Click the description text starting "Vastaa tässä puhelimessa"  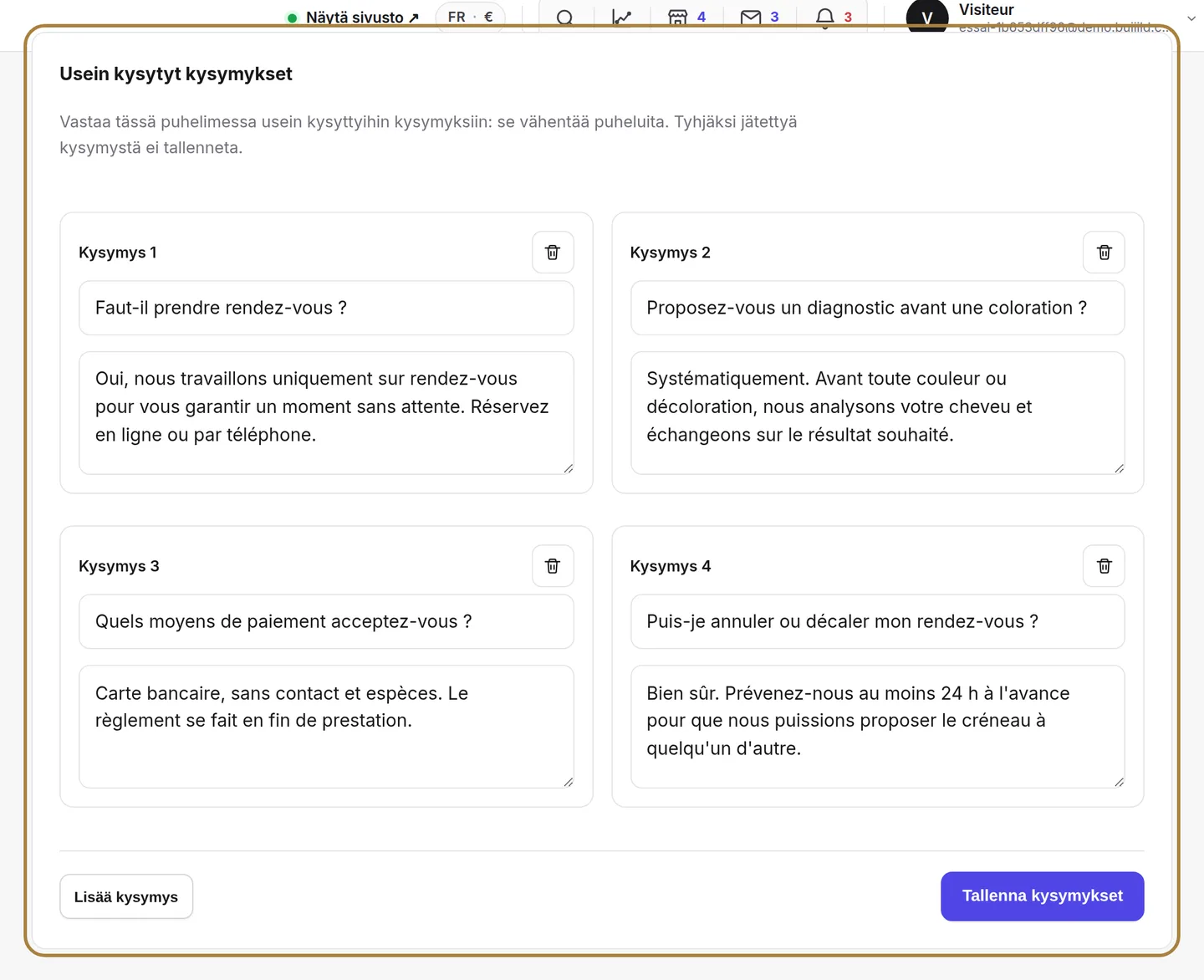pos(428,135)
